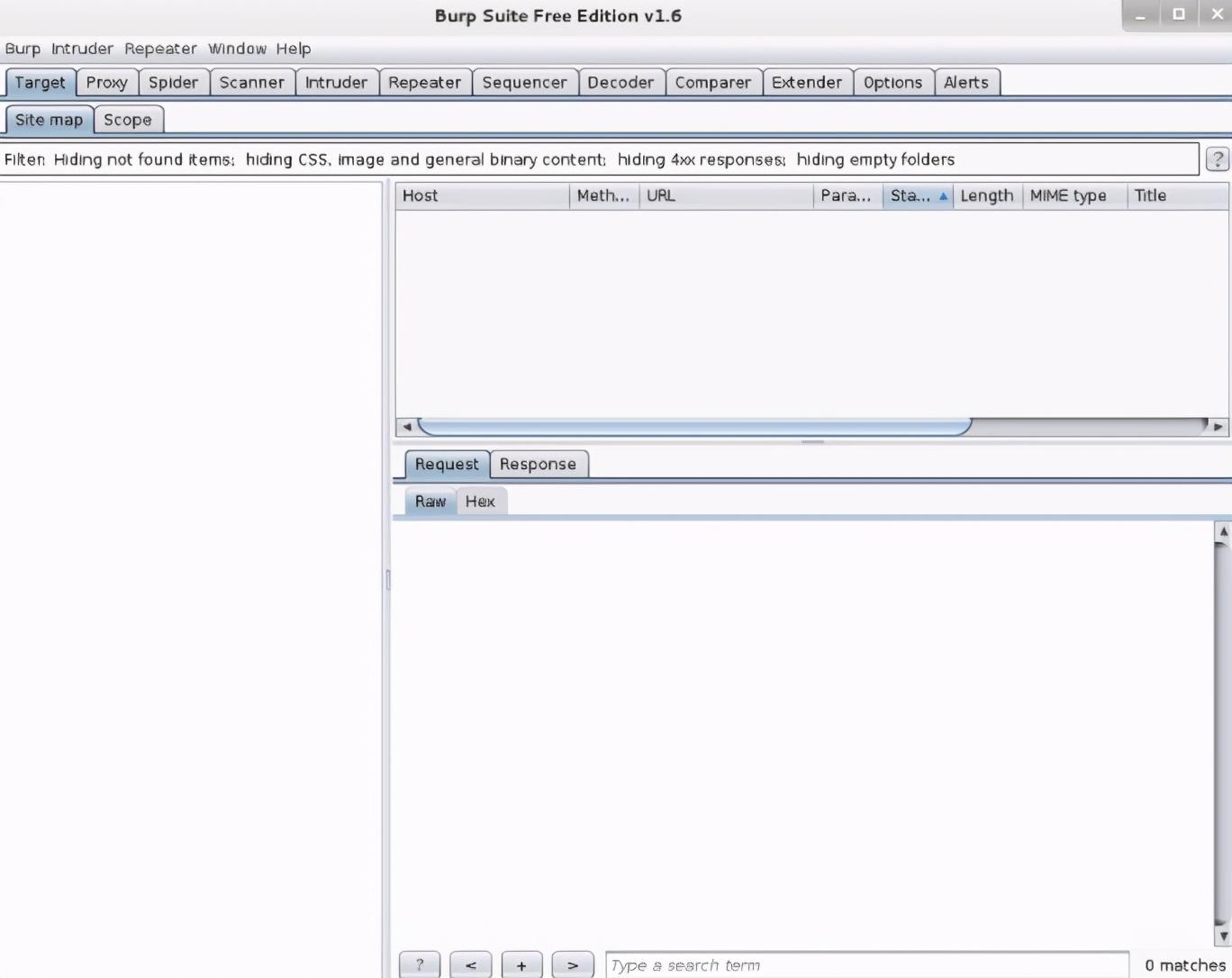The height and width of the screenshot is (978, 1232).
Task: Open the Intruder menu in menu bar
Action: pyautogui.click(x=82, y=49)
